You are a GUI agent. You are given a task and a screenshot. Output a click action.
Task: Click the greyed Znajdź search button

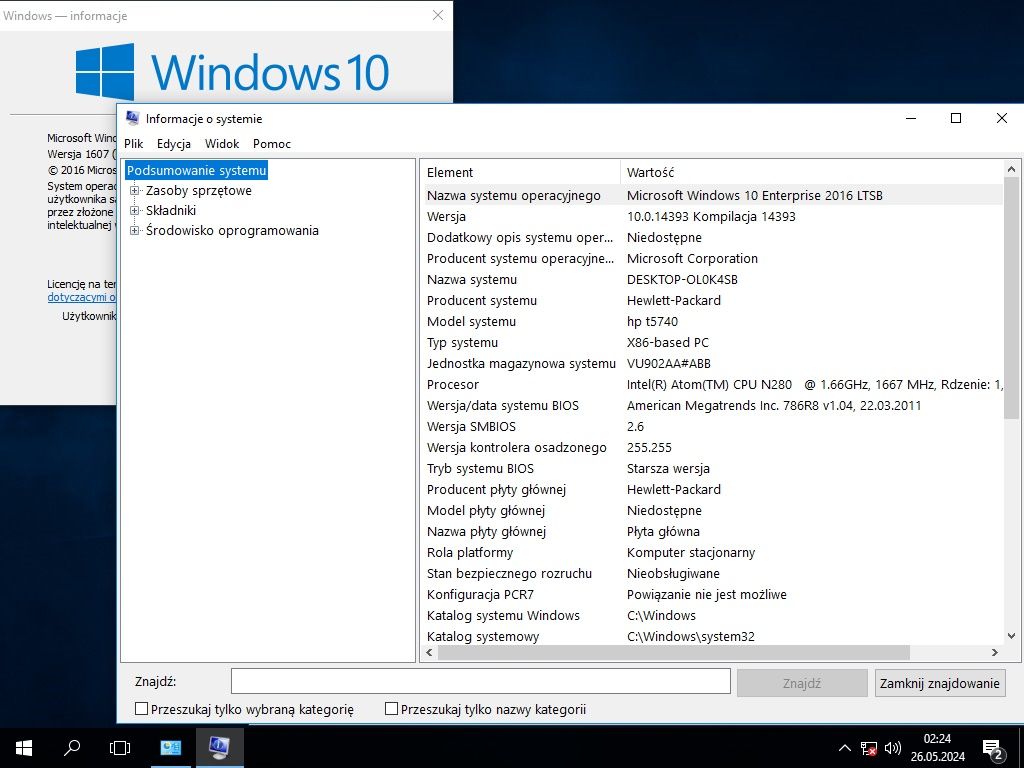pyautogui.click(x=802, y=683)
